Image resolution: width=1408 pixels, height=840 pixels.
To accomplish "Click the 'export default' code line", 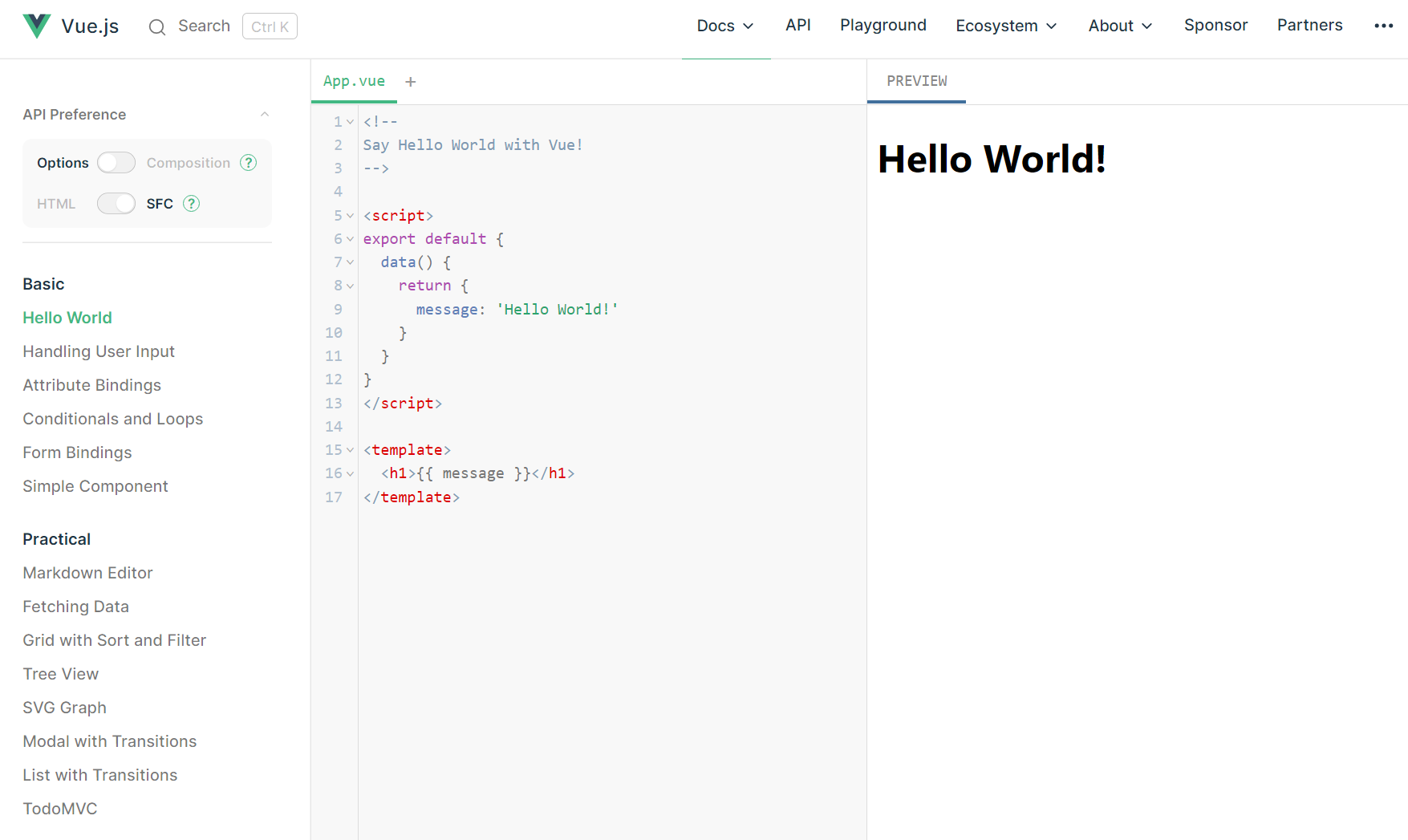I will click(433, 239).
